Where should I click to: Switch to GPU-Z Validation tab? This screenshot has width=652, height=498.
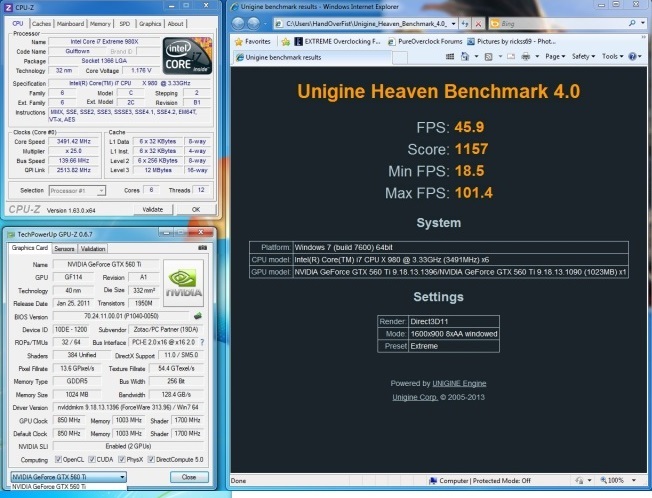(x=93, y=249)
